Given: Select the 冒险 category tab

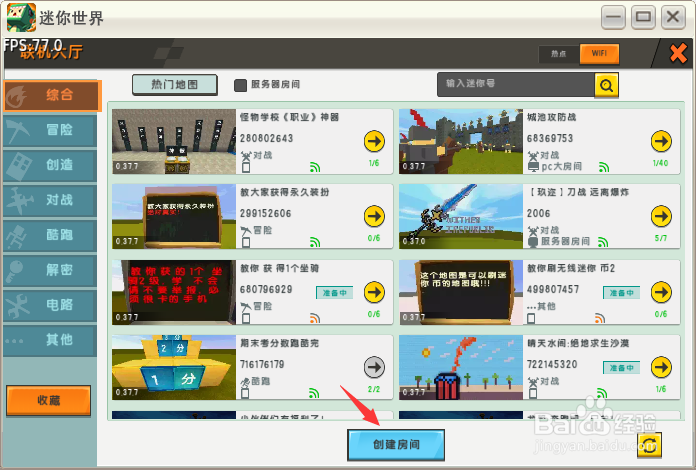Looking at the screenshot, I should (50, 130).
